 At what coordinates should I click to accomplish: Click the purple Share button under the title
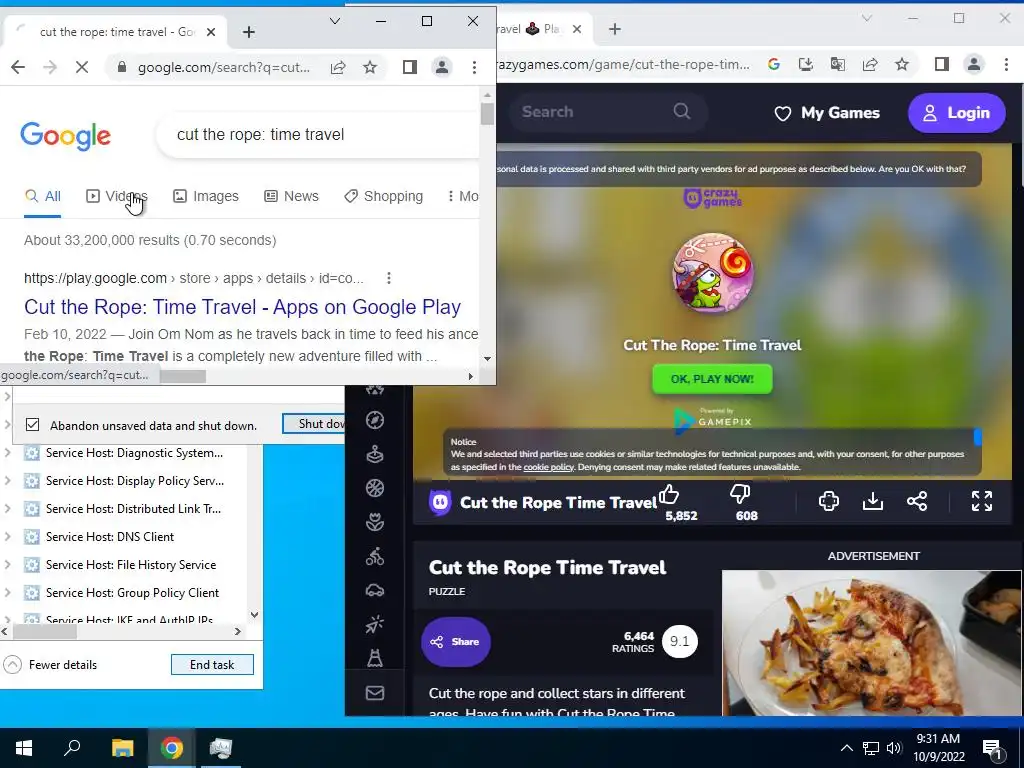(x=455, y=641)
